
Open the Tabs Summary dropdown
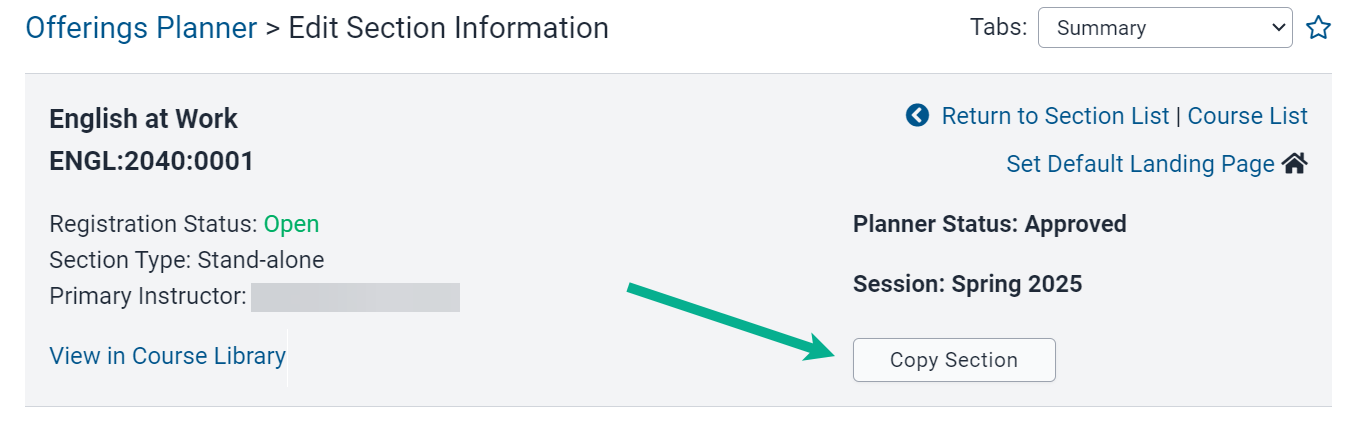point(1165,28)
